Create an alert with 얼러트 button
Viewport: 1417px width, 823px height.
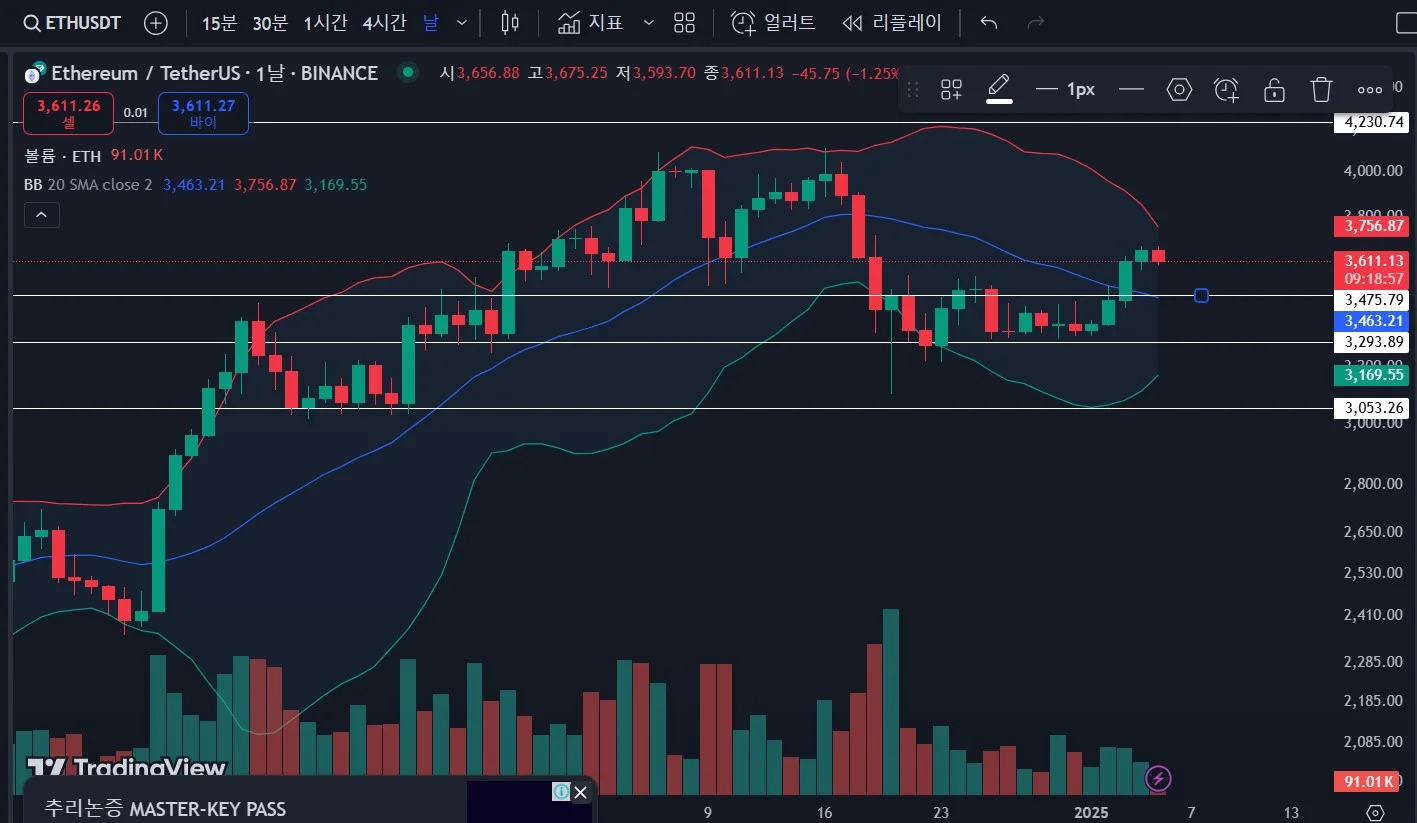(x=773, y=22)
